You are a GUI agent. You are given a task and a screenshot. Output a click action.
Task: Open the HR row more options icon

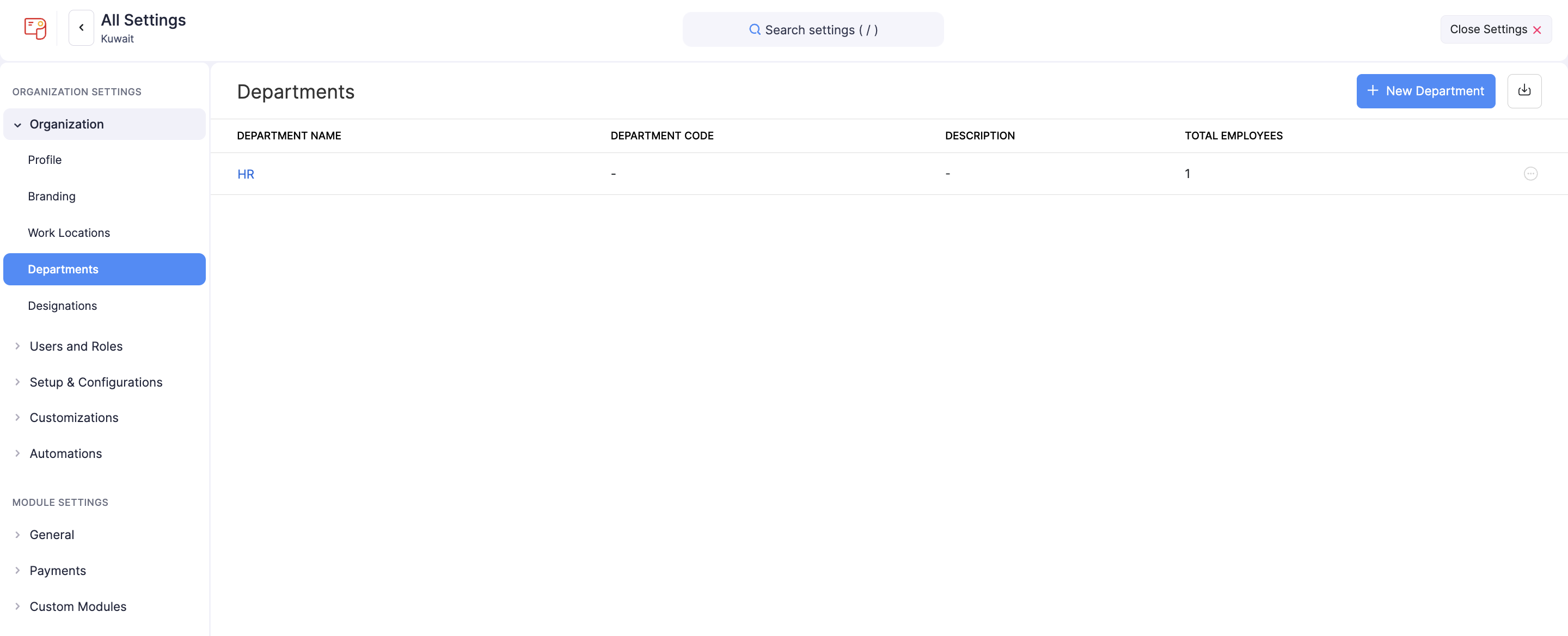(1530, 174)
